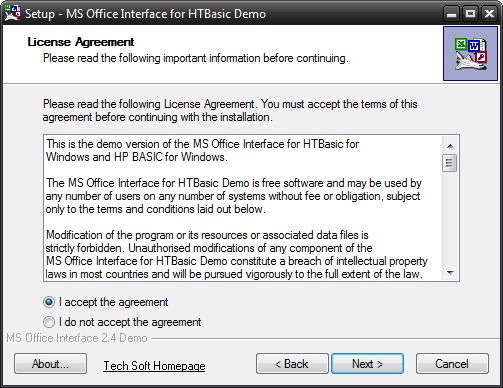Proceed with the Next > button
503x388 pixels.
(367, 364)
